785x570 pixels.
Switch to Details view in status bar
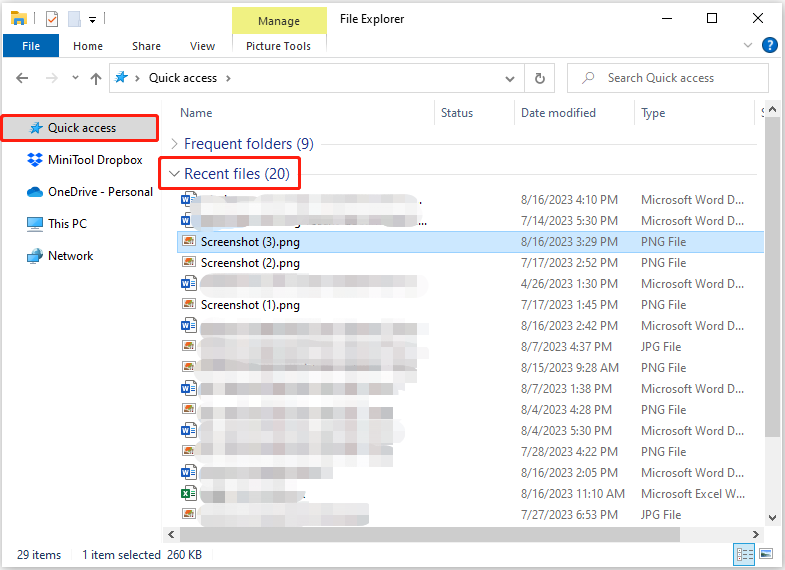(x=744, y=554)
